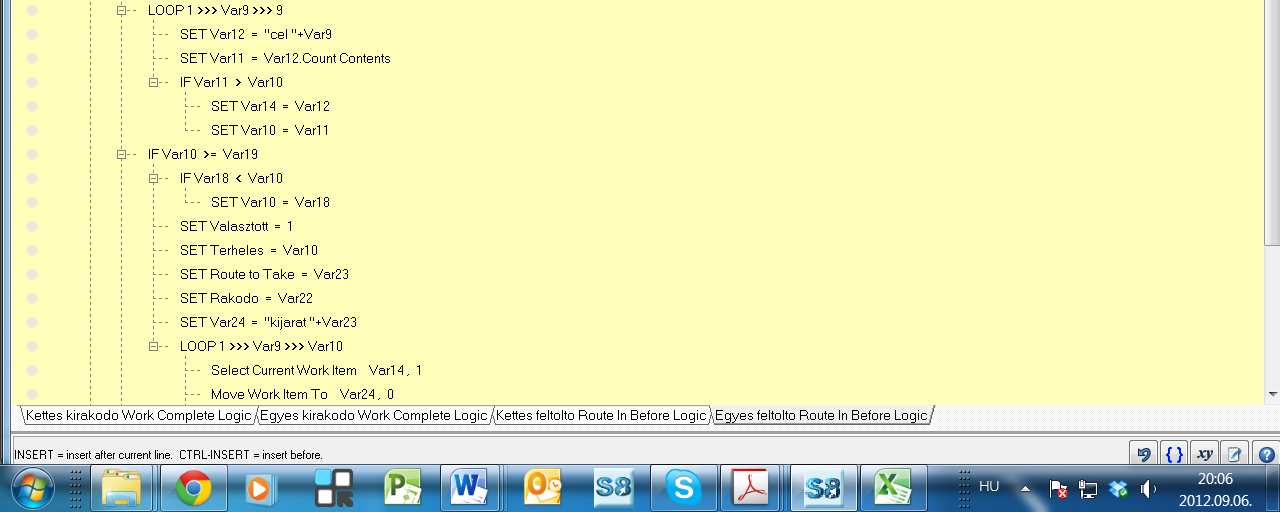The image size is (1280, 512).
Task: Toggle the margin dot on the SET Var12 row
Action: coord(32,34)
